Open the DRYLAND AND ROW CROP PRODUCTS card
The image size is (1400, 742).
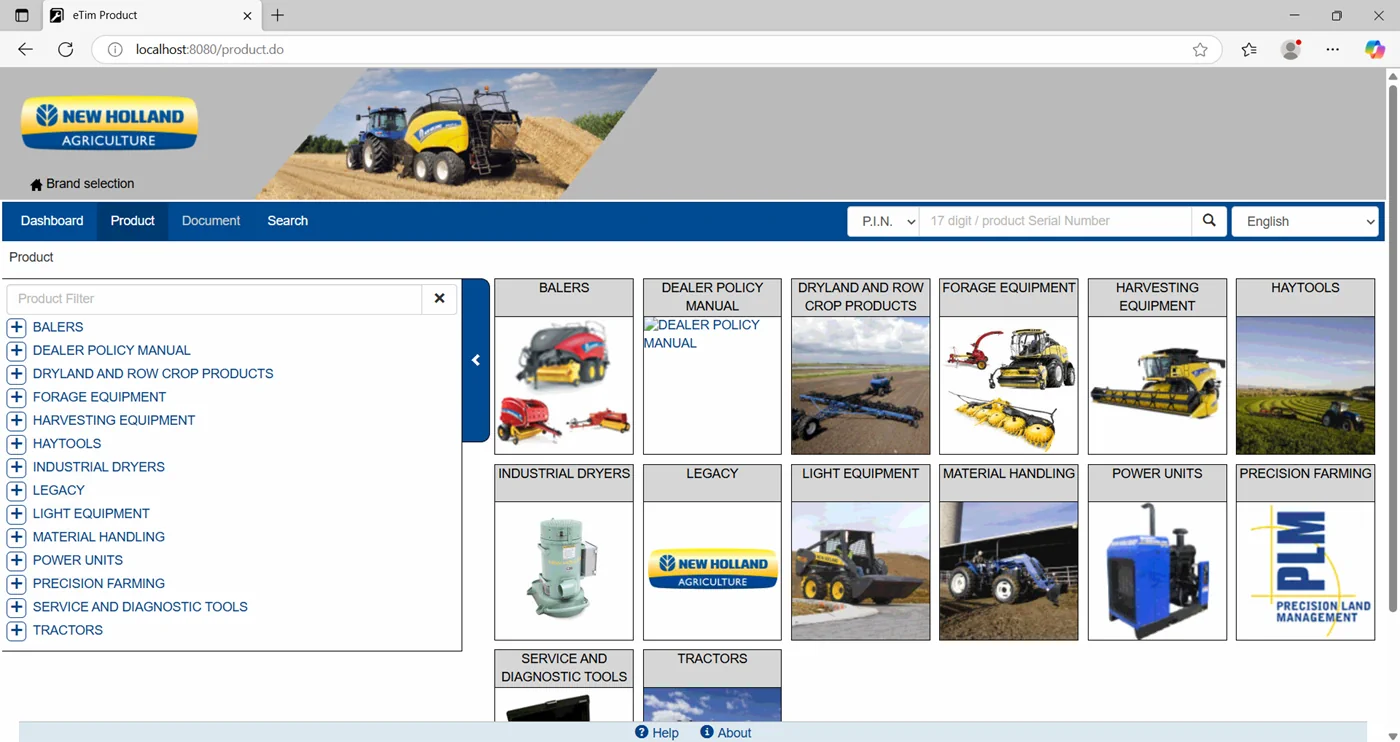point(860,366)
